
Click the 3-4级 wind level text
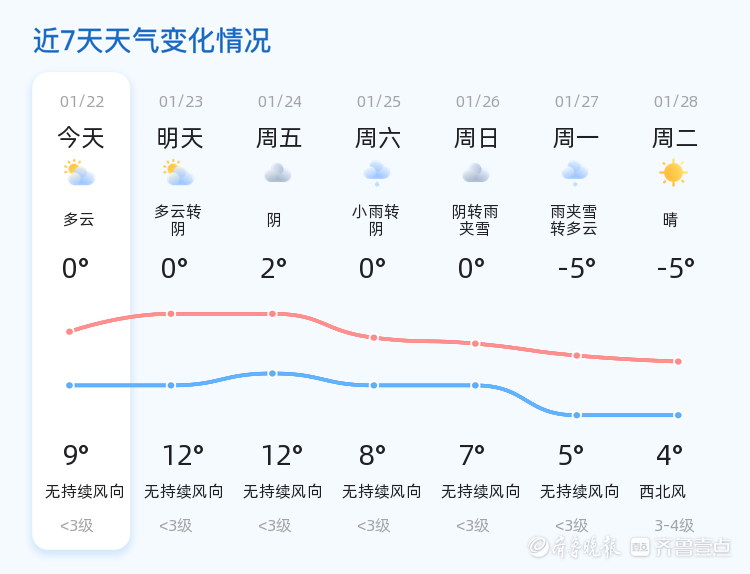click(x=674, y=525)
